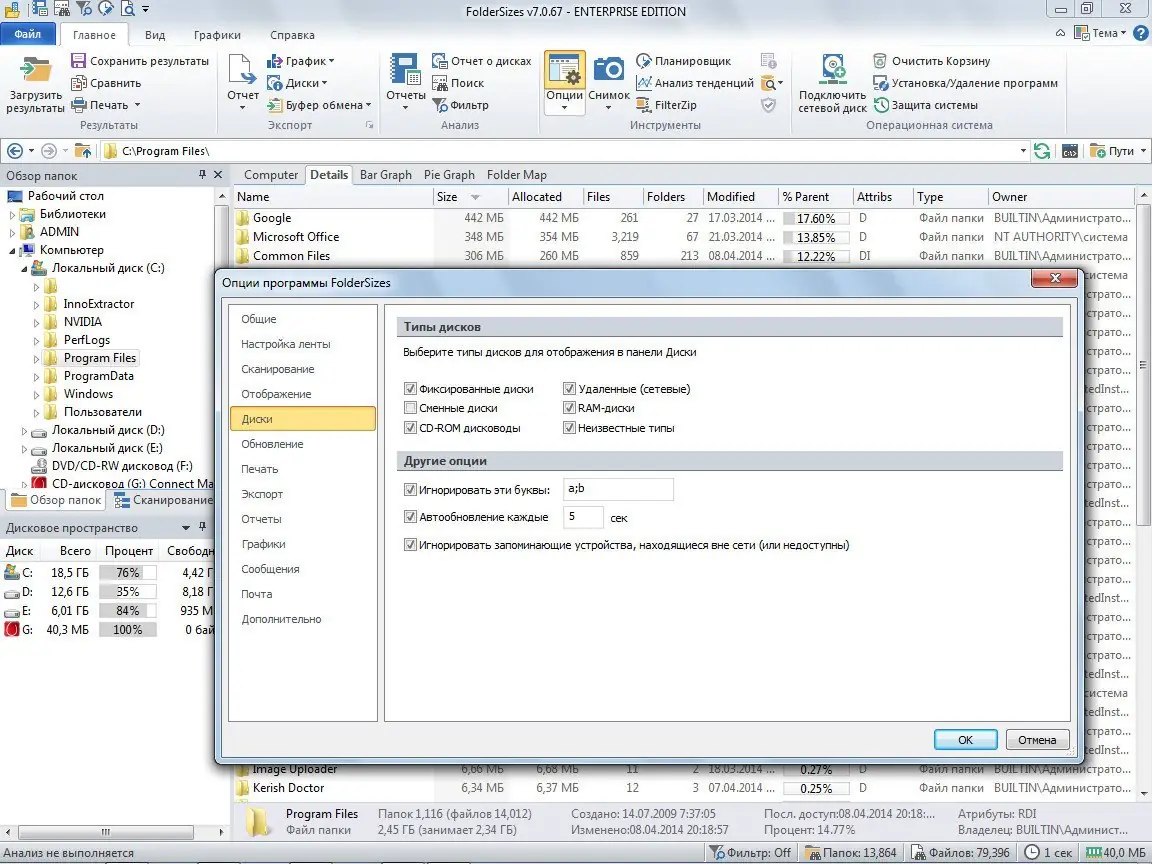Viewport: 1152px width, 864px height.
Task: Enable Сменные диски checkbox
Action: coord(411,408)
